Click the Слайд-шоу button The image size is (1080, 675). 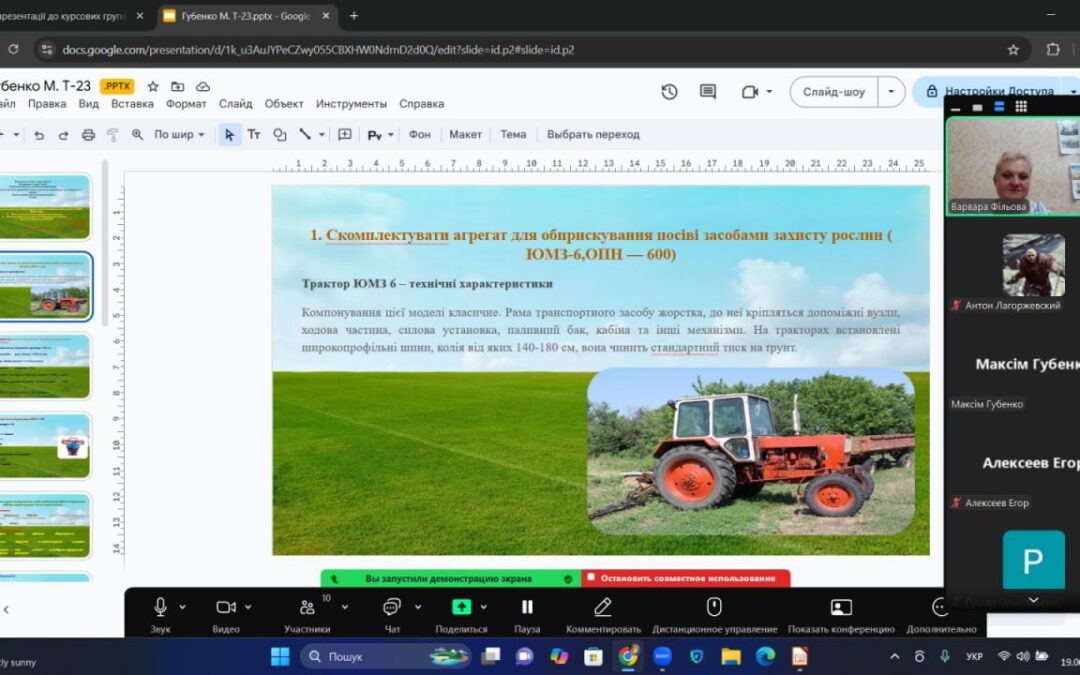coord(834,92)
